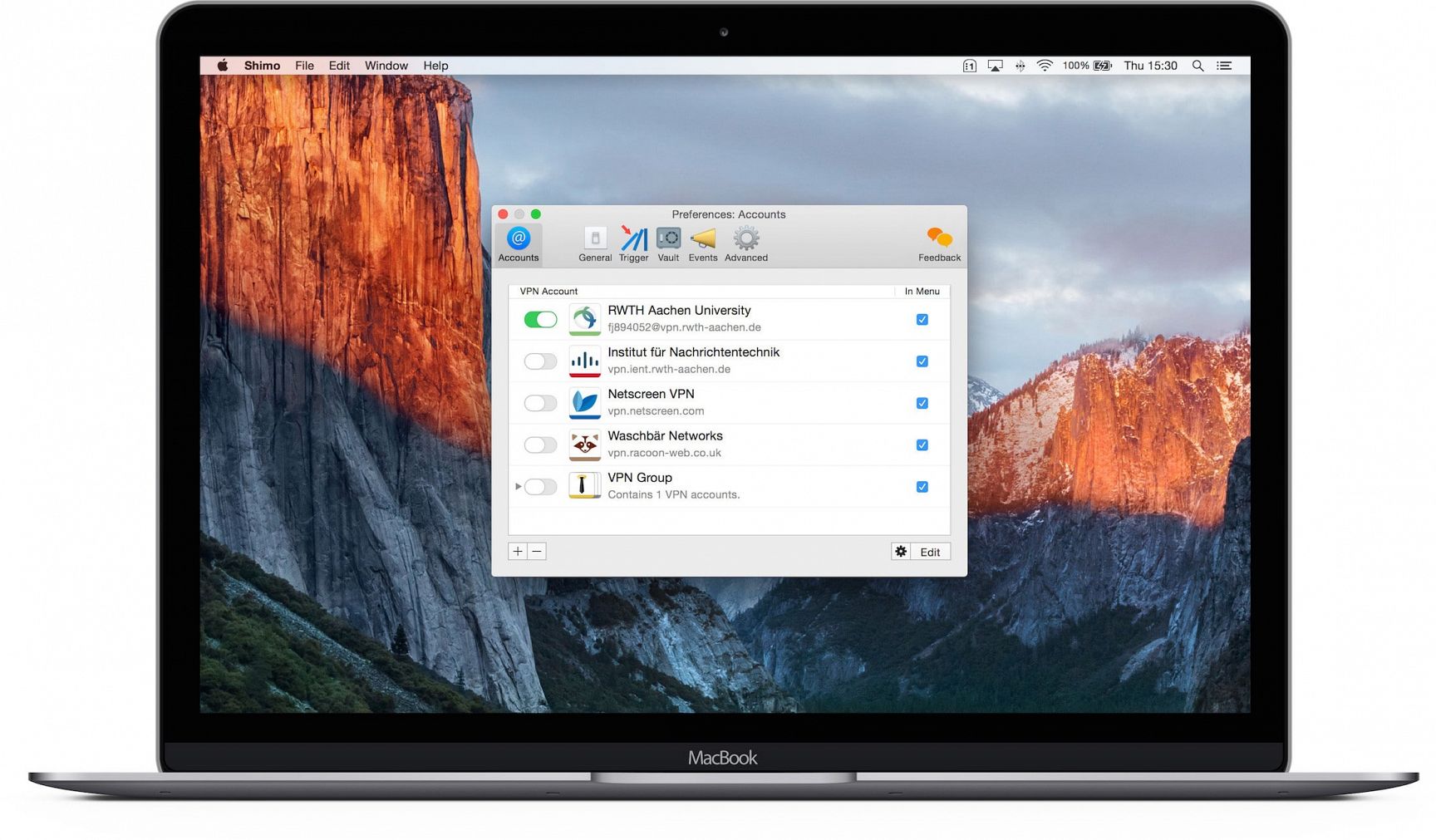Uncheck In Menu for Waschbär Networks
The width and height of the screenshot is (1436, 840).
point(922,445)
